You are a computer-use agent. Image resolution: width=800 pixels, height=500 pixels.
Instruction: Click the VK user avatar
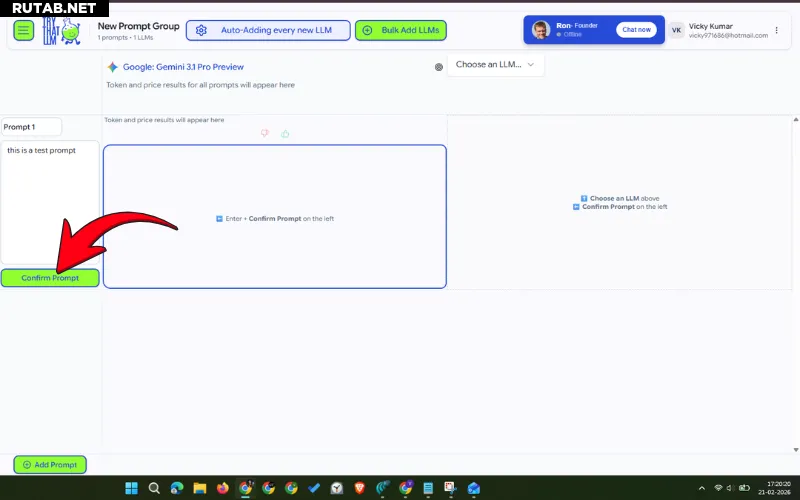677,30
